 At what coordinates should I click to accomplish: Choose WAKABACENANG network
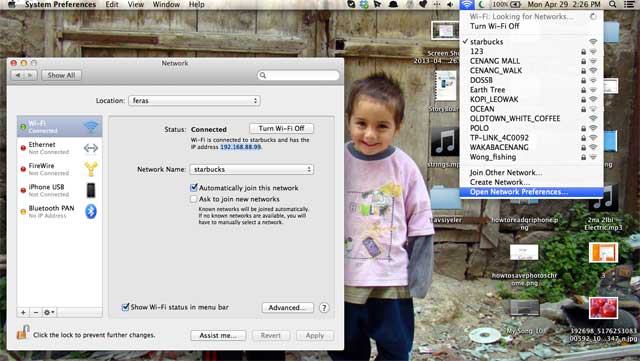click(531, 147)
